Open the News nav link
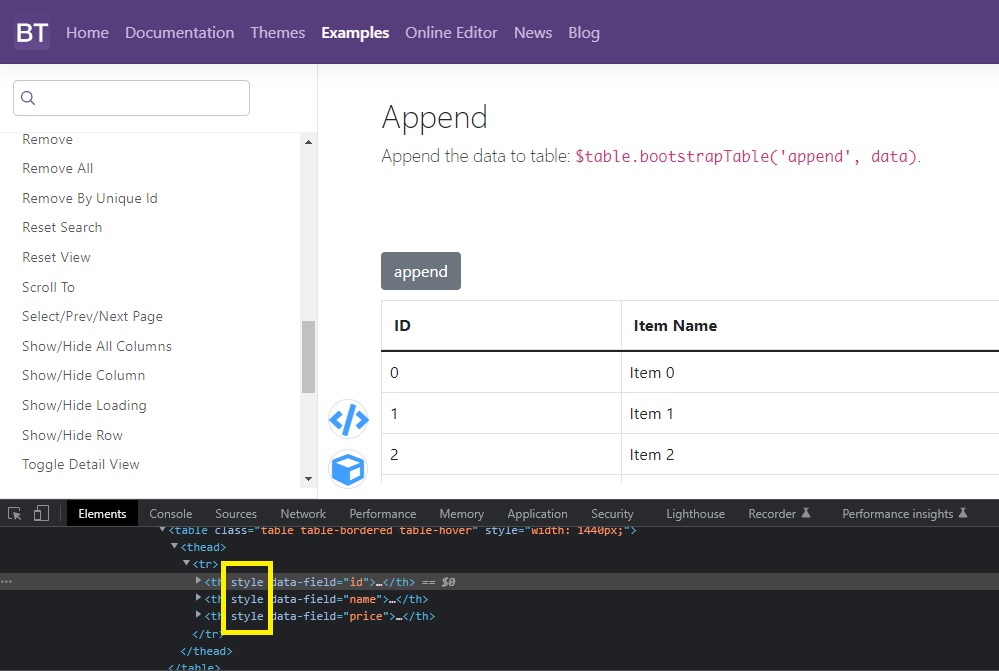Viewport: 999px width, 671px height. (533, 32)
